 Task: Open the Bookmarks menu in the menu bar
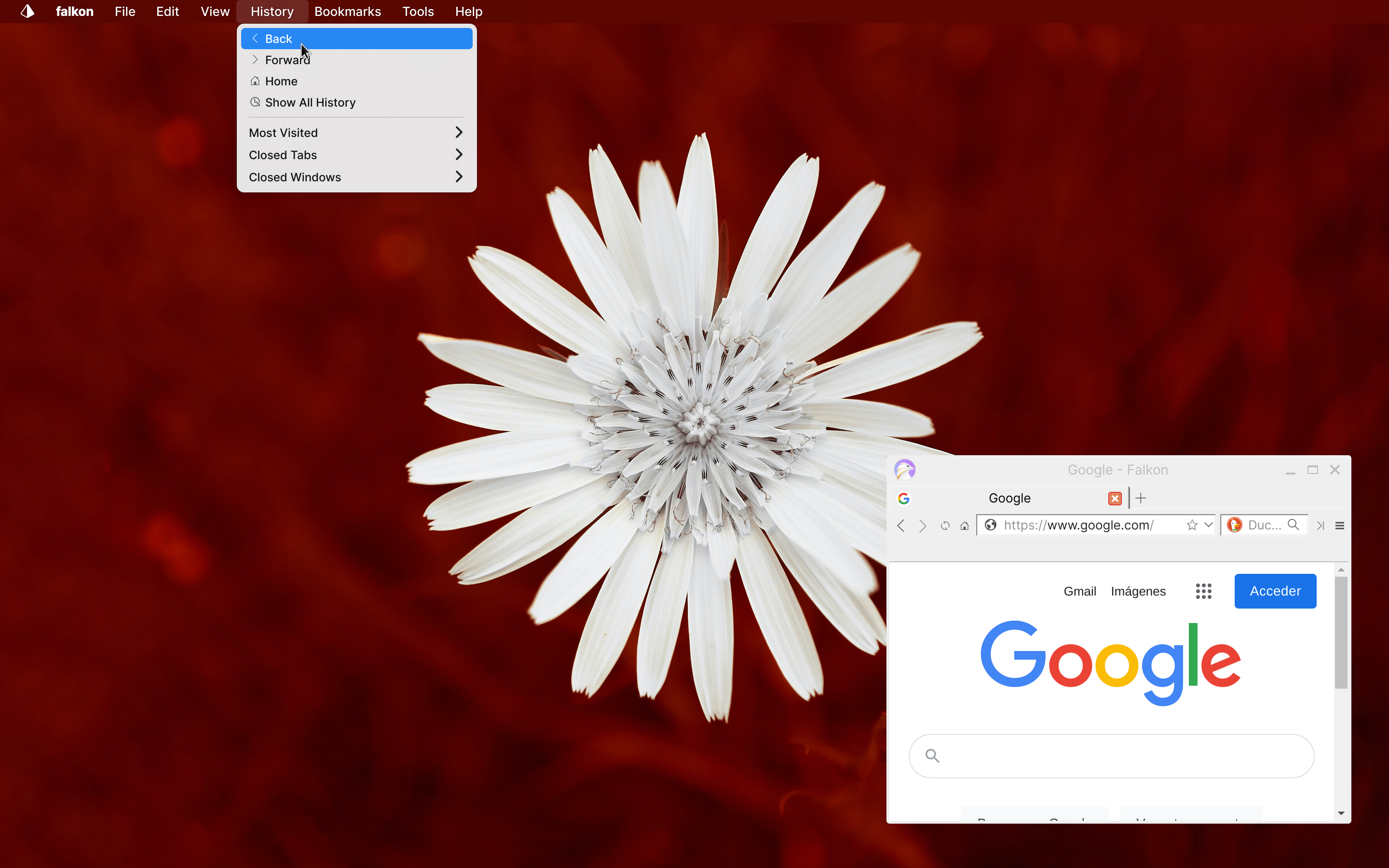click(x=347, y=12)
